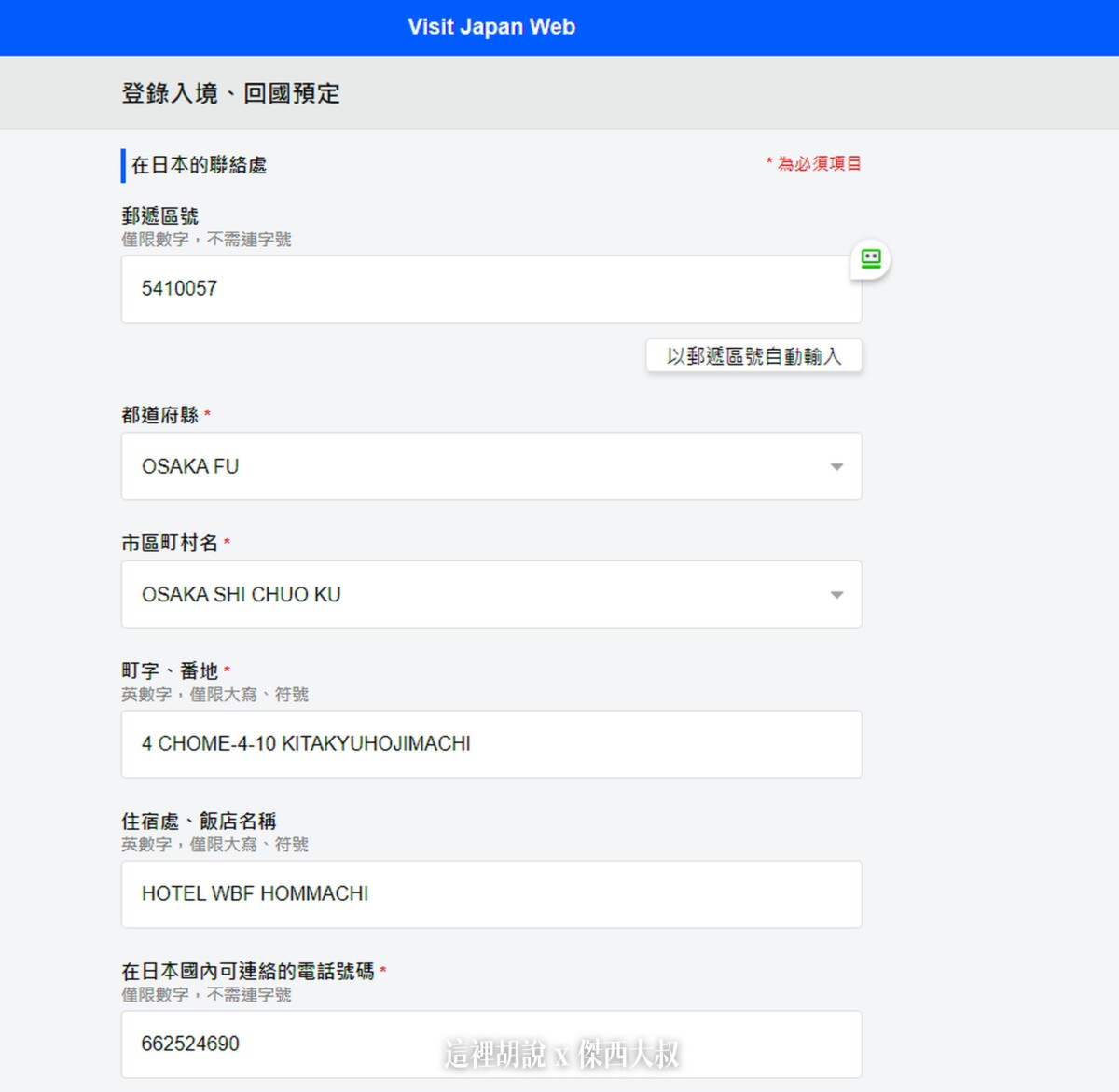This screenshot has height=1092, width=1119.
Task: Click the 住宿處、飯店名稱 field label
Action: click(199, 821)
